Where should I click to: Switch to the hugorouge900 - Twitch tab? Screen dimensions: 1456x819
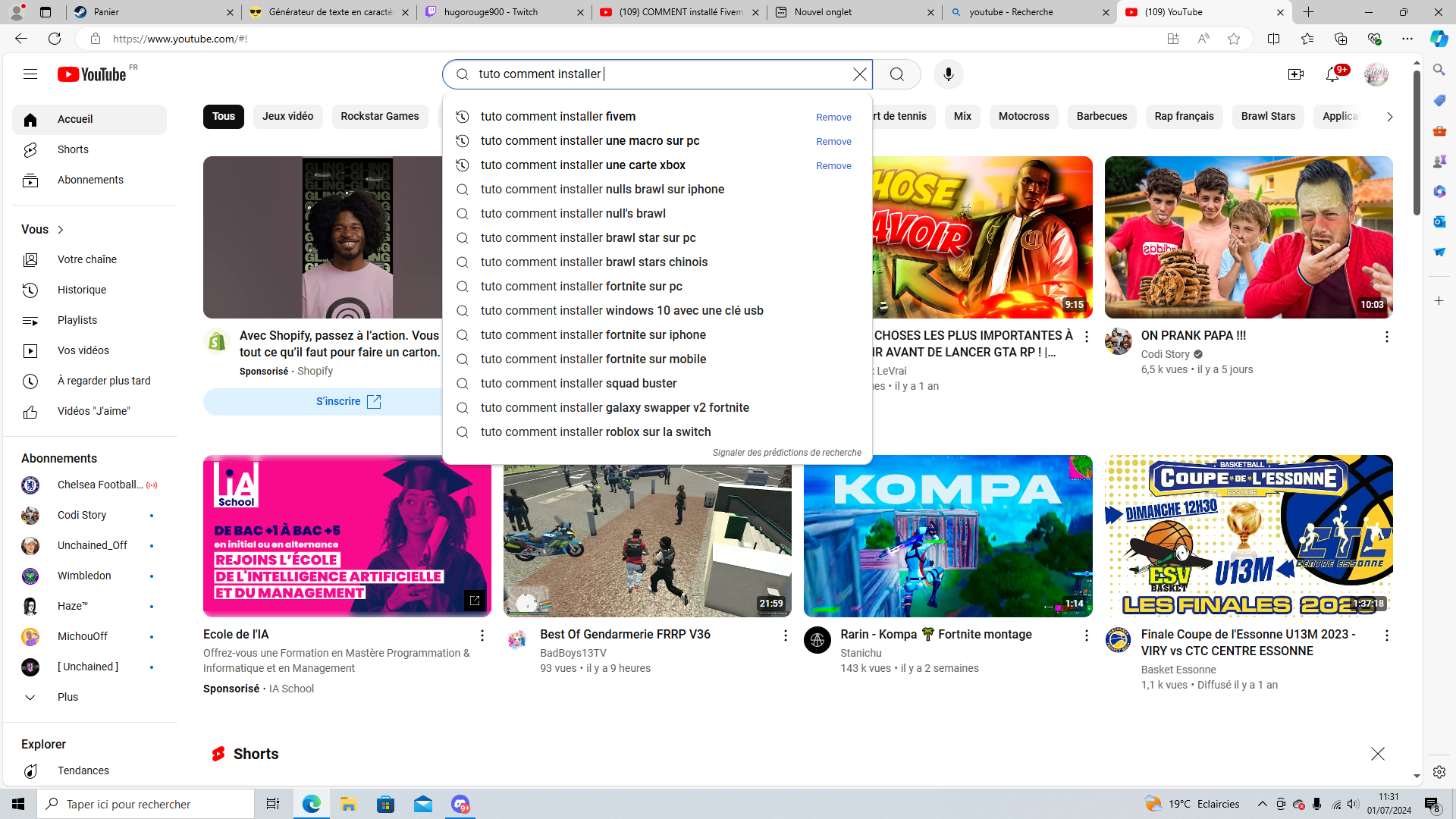pos(504,12)
